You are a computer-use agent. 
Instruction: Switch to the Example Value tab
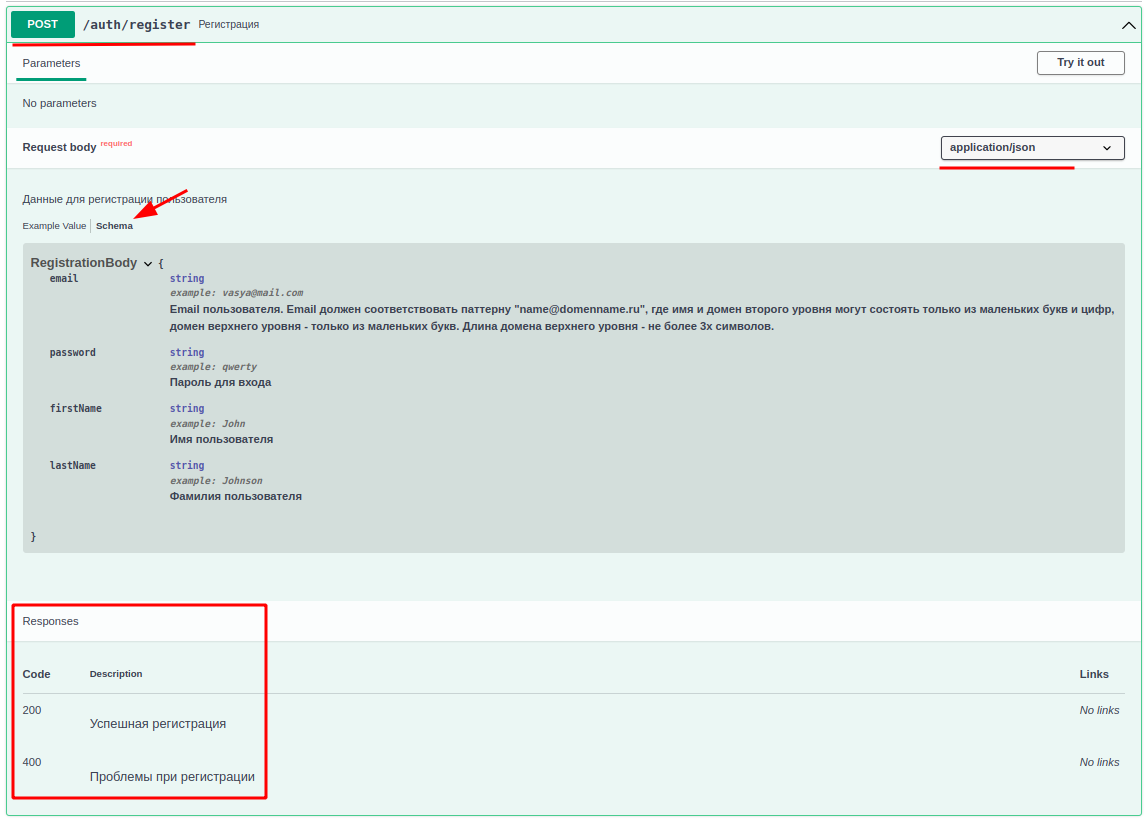(x=55, y=226)
